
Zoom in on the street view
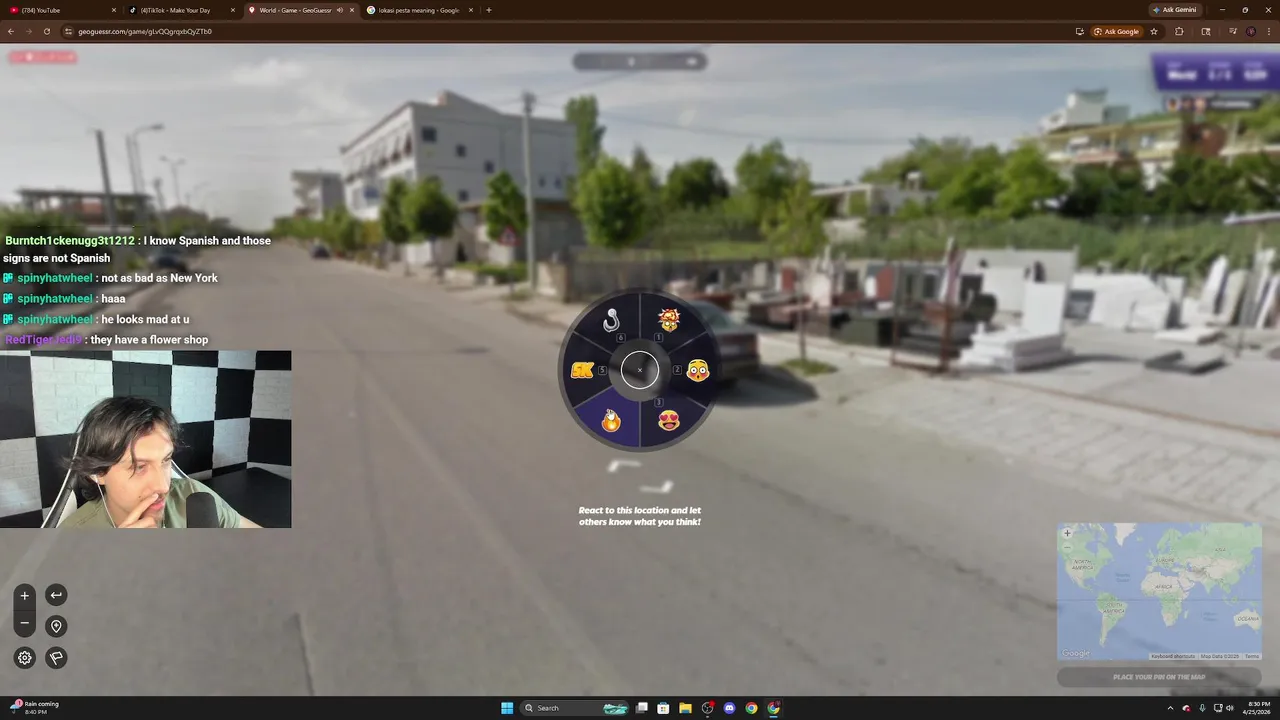coord(25,596)
